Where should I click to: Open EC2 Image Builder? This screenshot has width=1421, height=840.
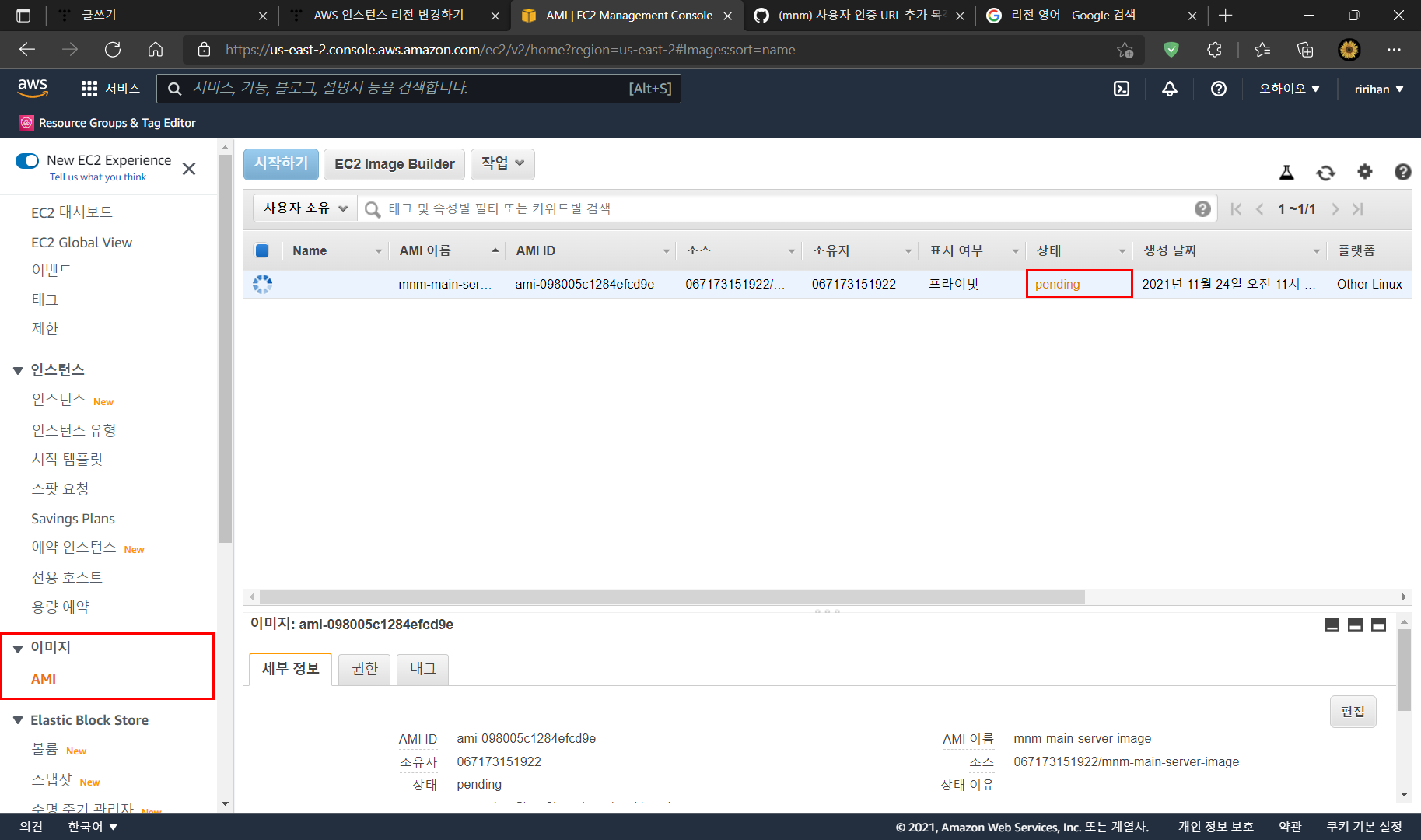pos(394,163)
